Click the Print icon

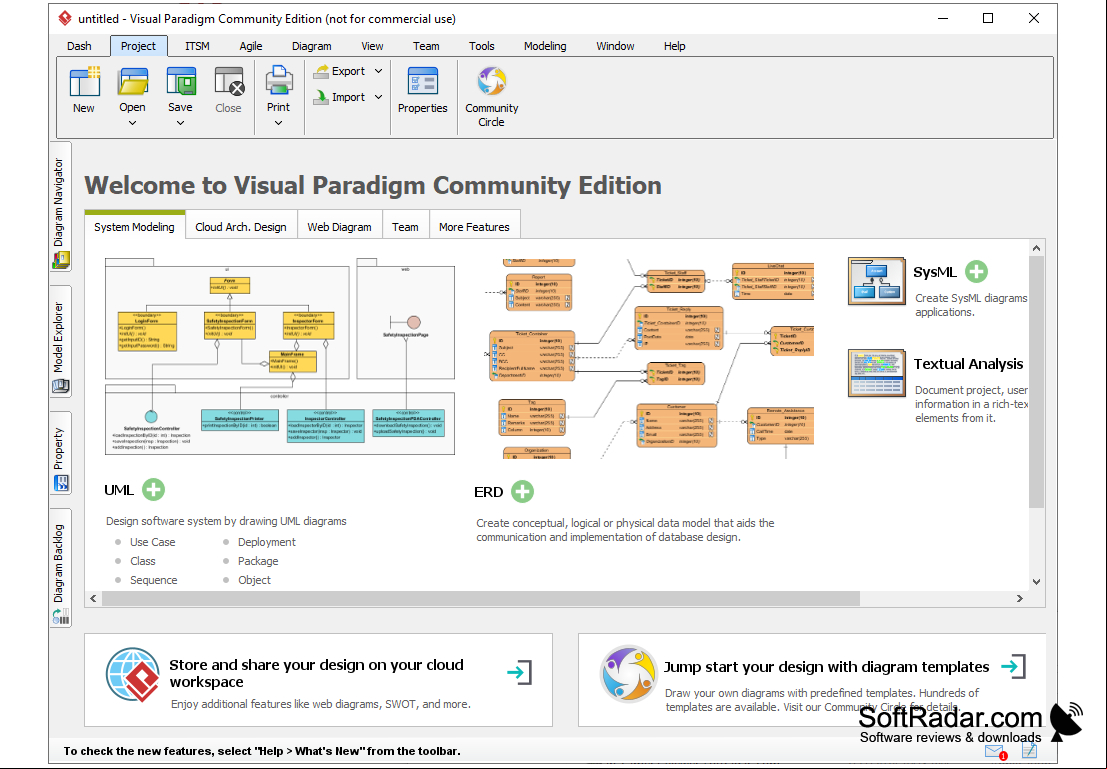[279, 81]
